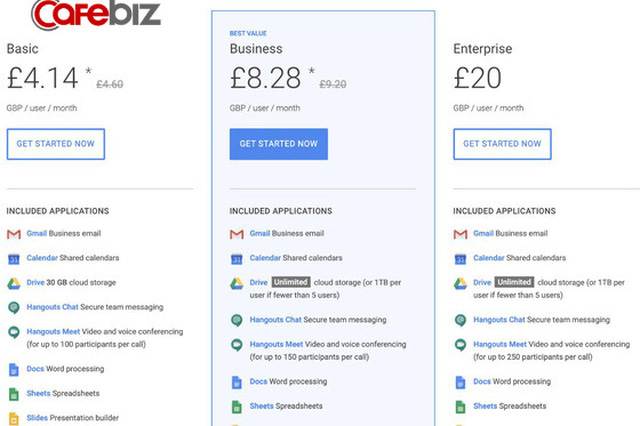Open the Docs link in the Enterprise plan
The width and height of the screenshot is (640, 426).
coord(482,381)
